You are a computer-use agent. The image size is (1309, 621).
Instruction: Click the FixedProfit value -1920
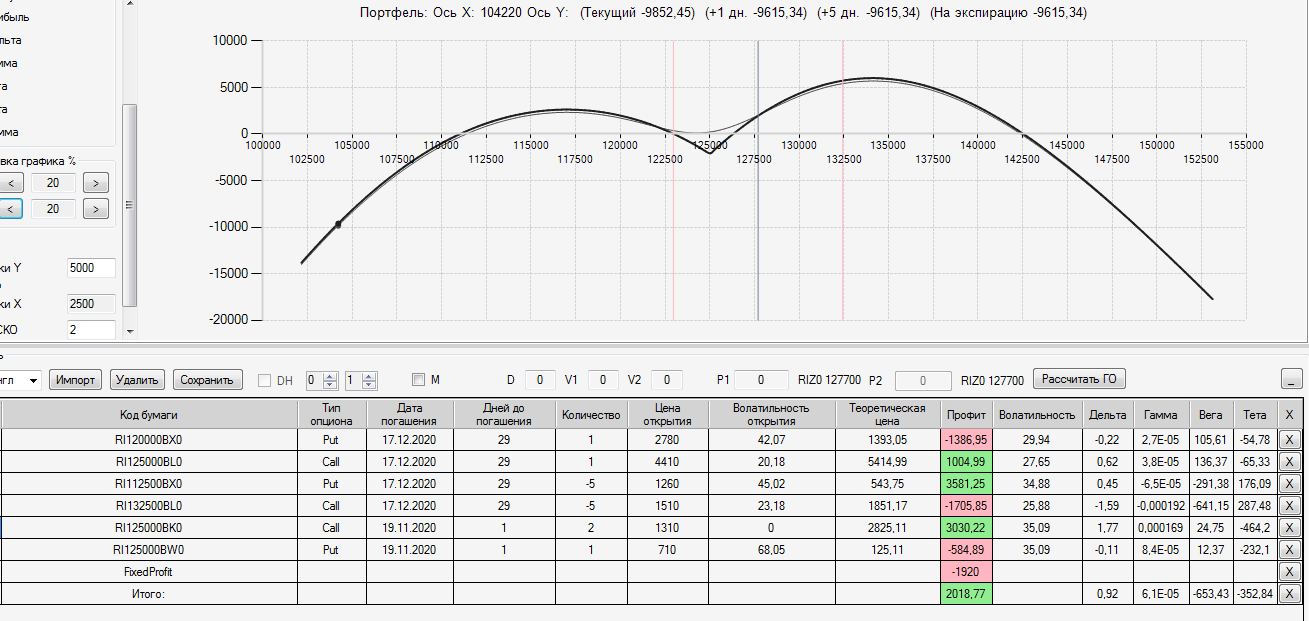pos(967,571)
